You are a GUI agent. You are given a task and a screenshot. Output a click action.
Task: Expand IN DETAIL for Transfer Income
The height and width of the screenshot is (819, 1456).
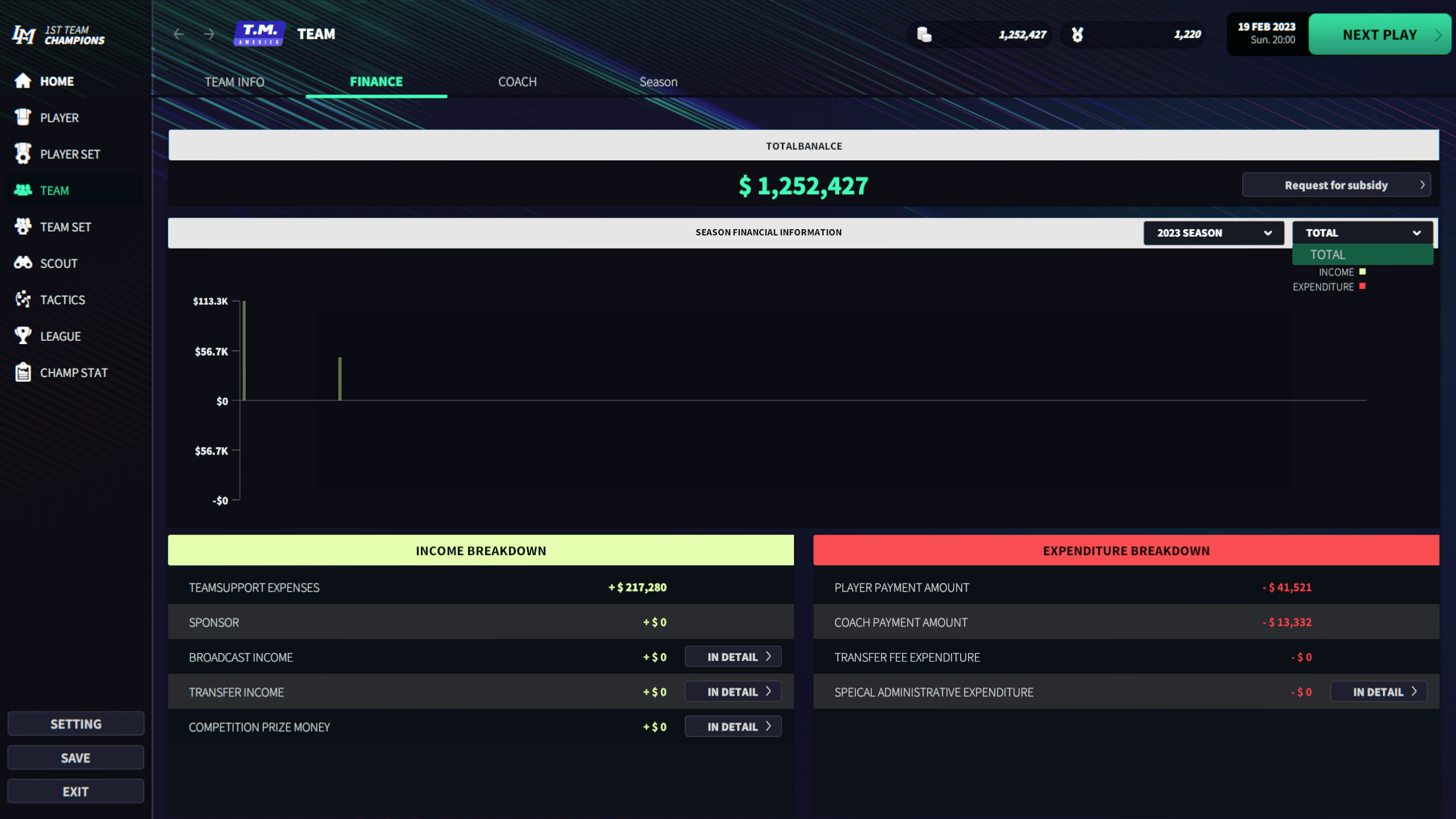(x=733, y=692)
